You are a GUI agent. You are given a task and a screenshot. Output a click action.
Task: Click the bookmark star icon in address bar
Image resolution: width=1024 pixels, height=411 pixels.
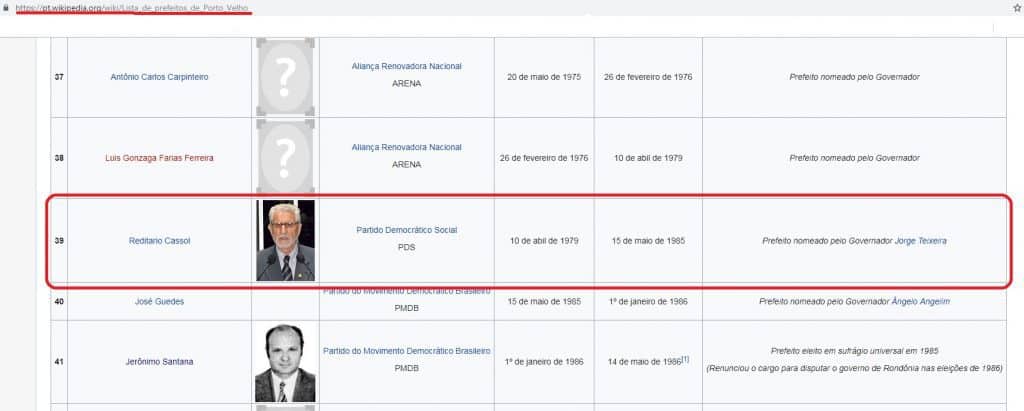click(x=1017, y=8)
